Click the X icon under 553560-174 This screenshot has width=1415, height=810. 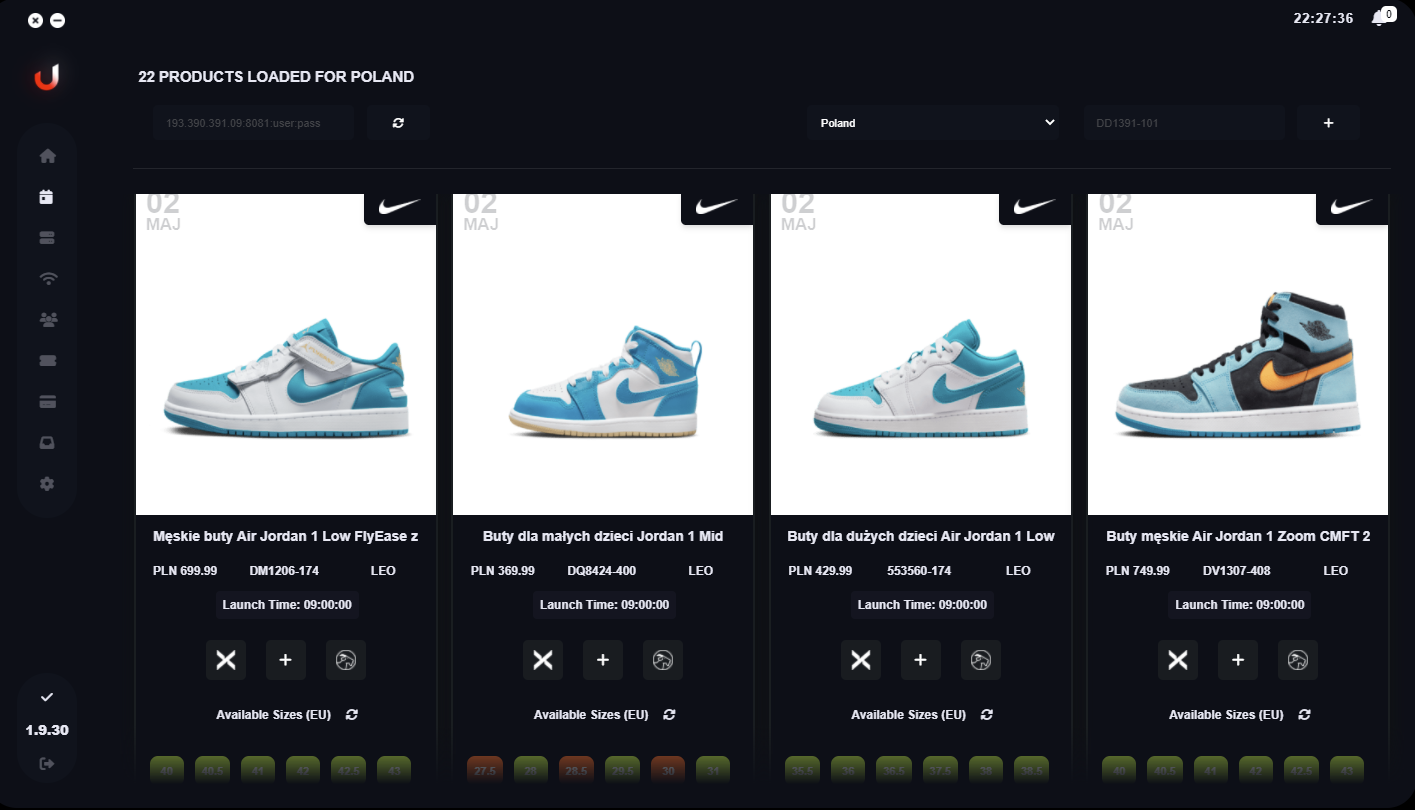(861, 660)
